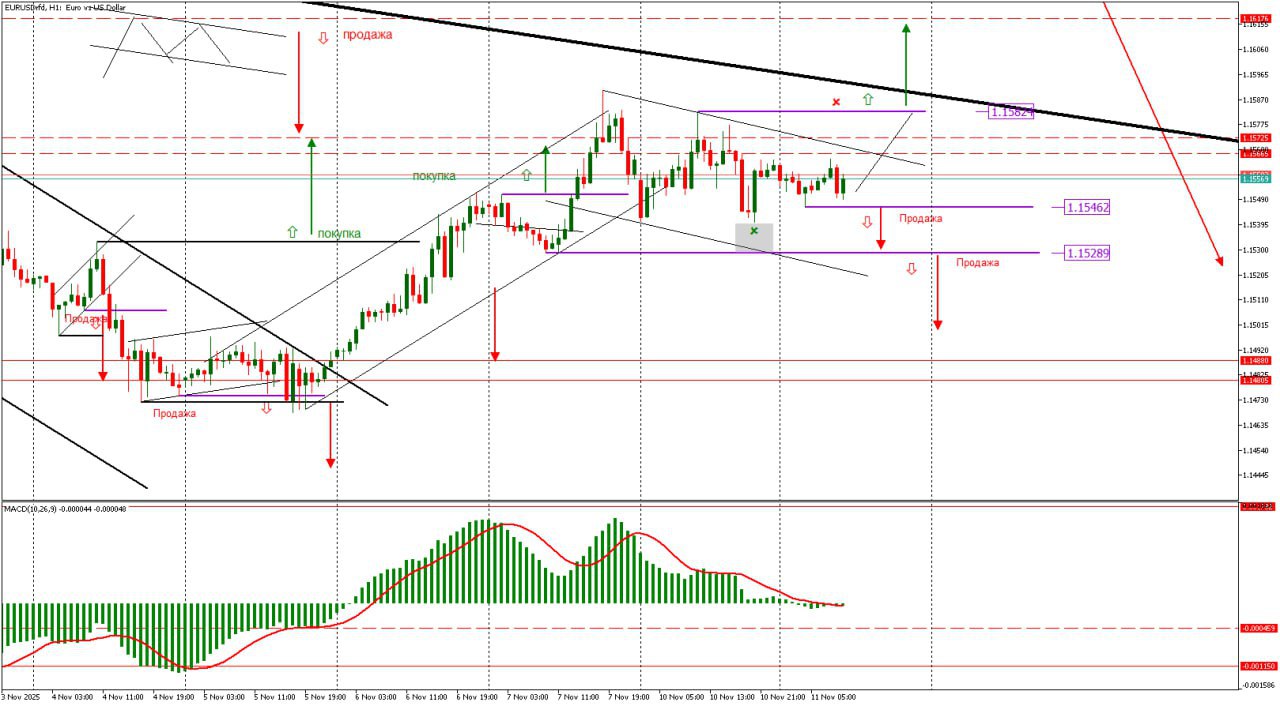1280x706 pixels.
Task: Click the '11 Nov 05:00' time axis label
Action: point(833,697)
